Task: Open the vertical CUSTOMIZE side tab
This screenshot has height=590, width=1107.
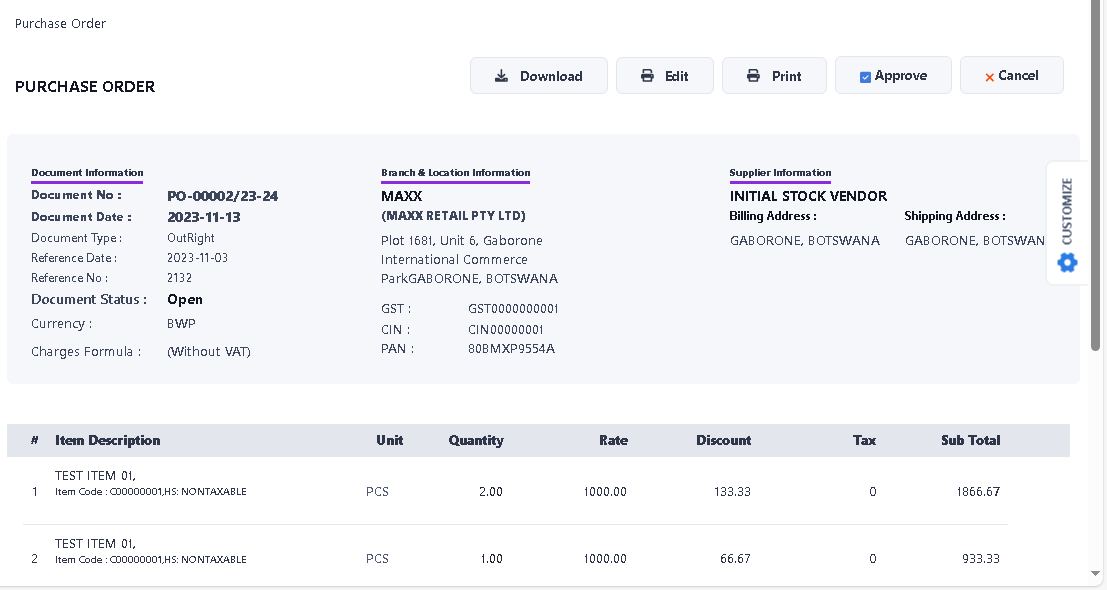Action: click(x=1067, y=211)
